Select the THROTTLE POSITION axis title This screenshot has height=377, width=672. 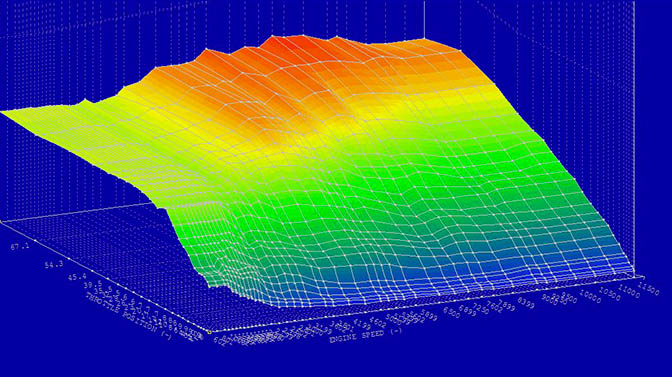click(x=129, y=316)
